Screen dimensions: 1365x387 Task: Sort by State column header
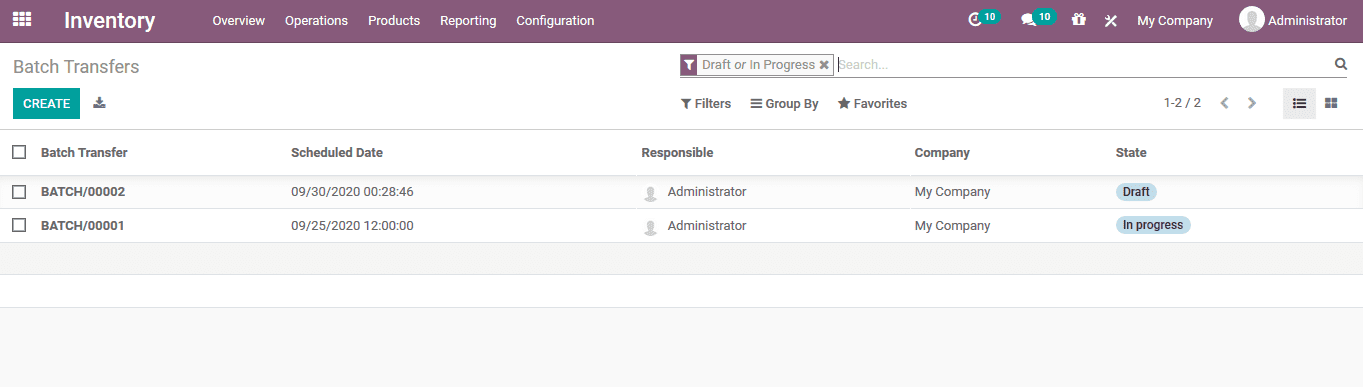click(x=1131, y=153)
